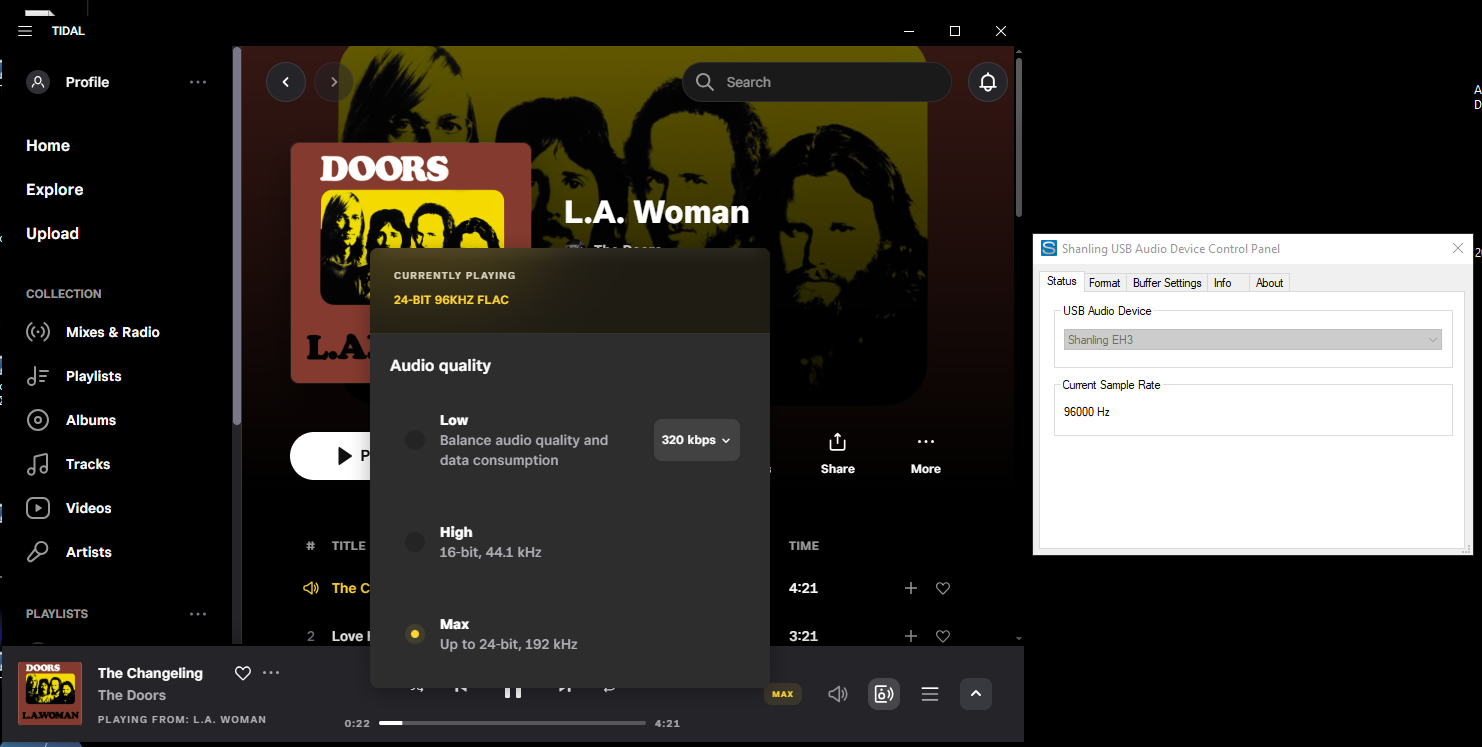Open the volume speaker control

838,694
